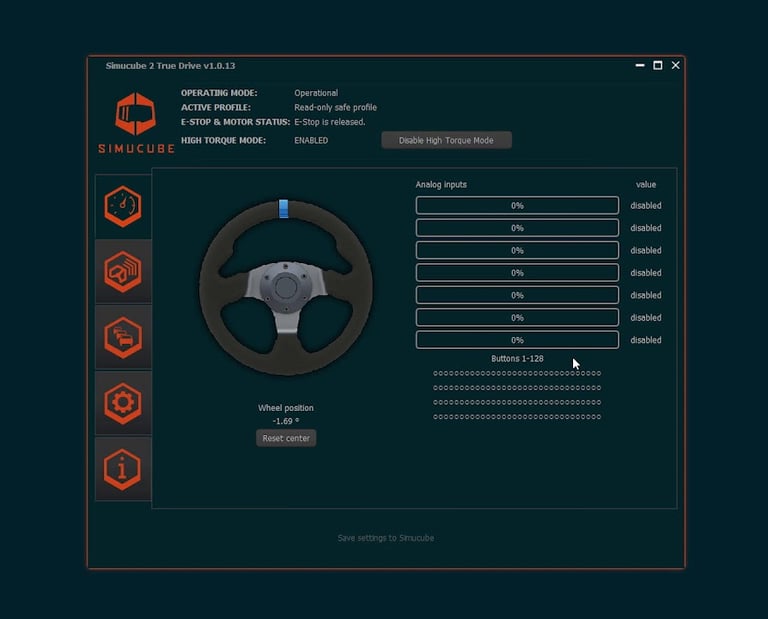Click the steering wheel image
Screen dimensions: 768x619
click(286, 288)
